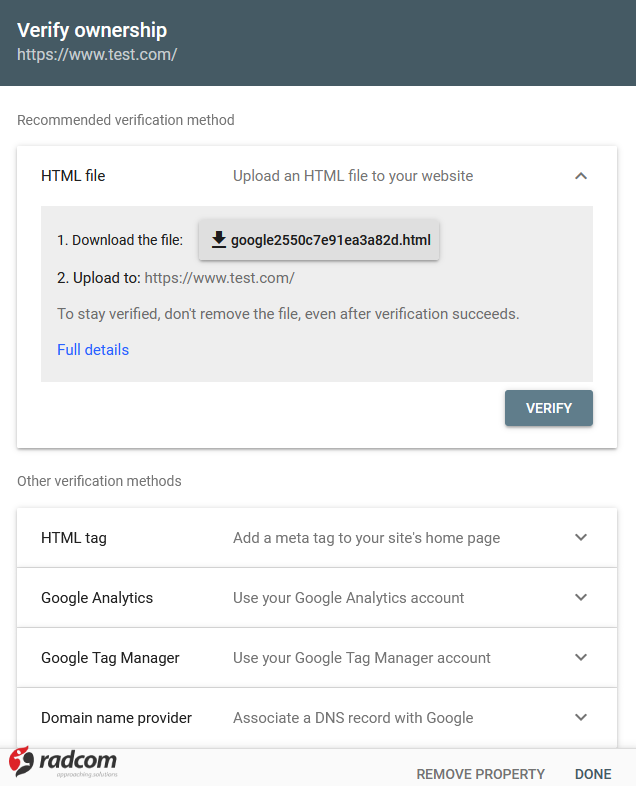This screenshot has height=786, width=636.
Task: Expand the HTML tag chevron
Action: click(x=581, y=537)
